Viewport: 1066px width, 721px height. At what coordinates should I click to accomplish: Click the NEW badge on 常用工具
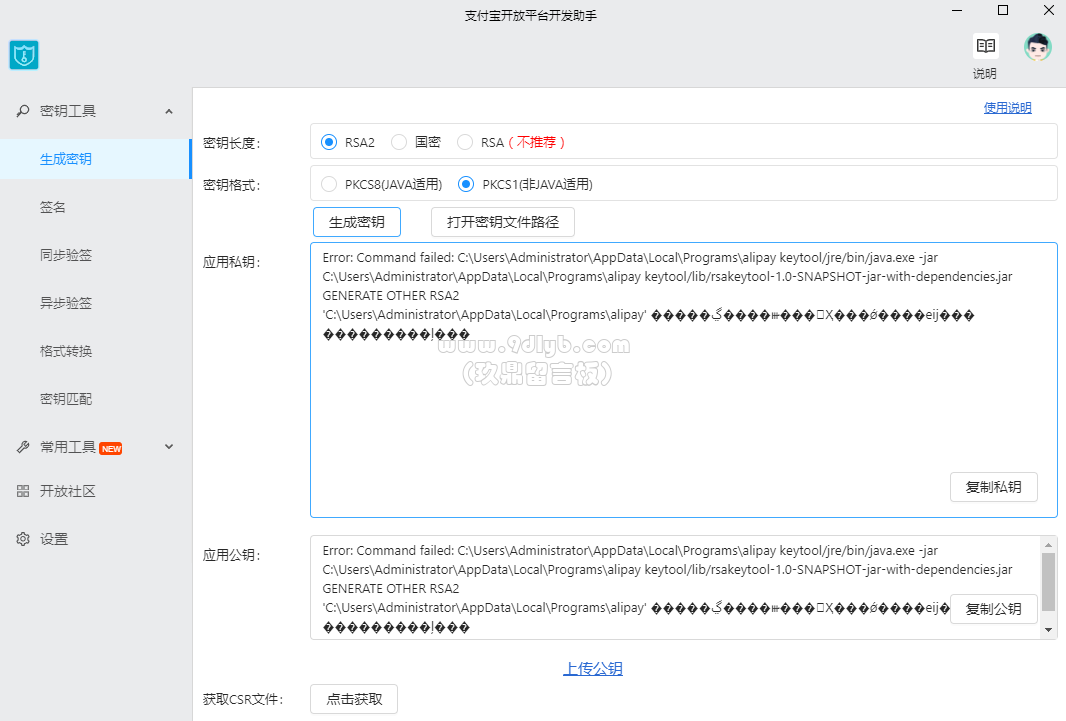pyautogui.click(x=111, y=449)
